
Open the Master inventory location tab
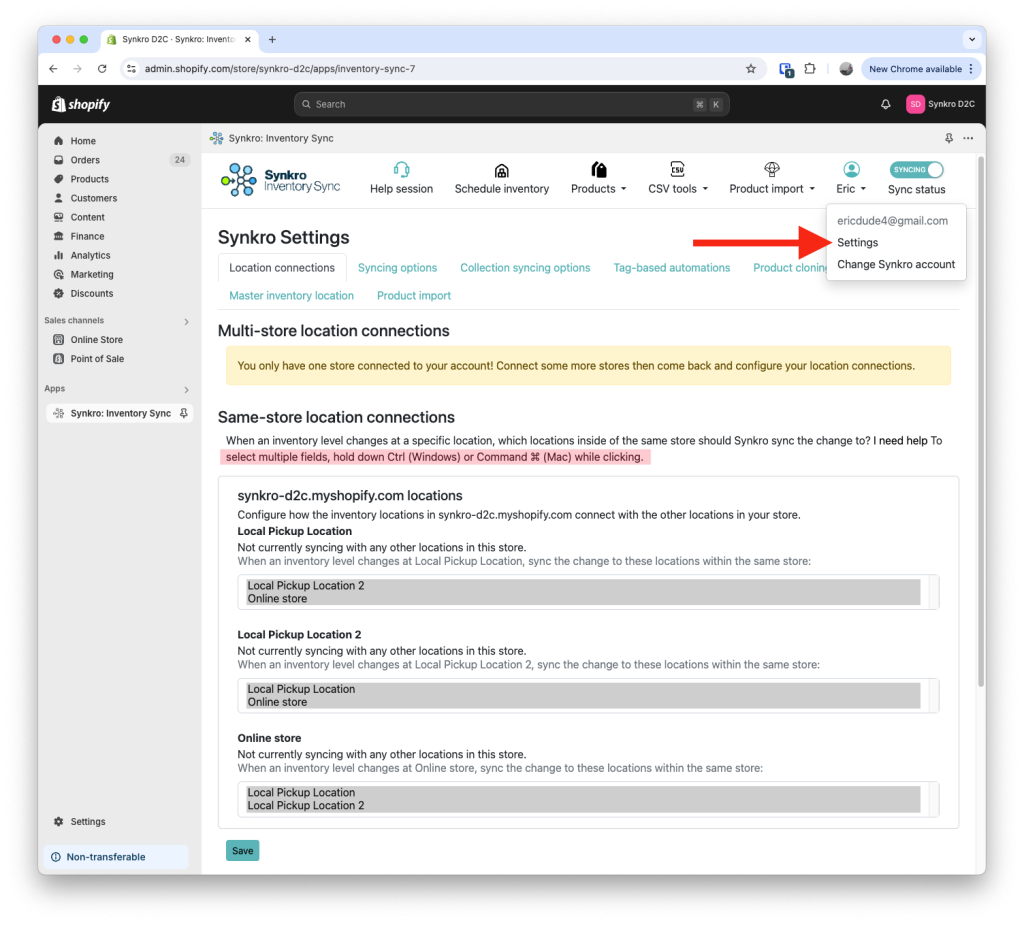pos(291,296)
